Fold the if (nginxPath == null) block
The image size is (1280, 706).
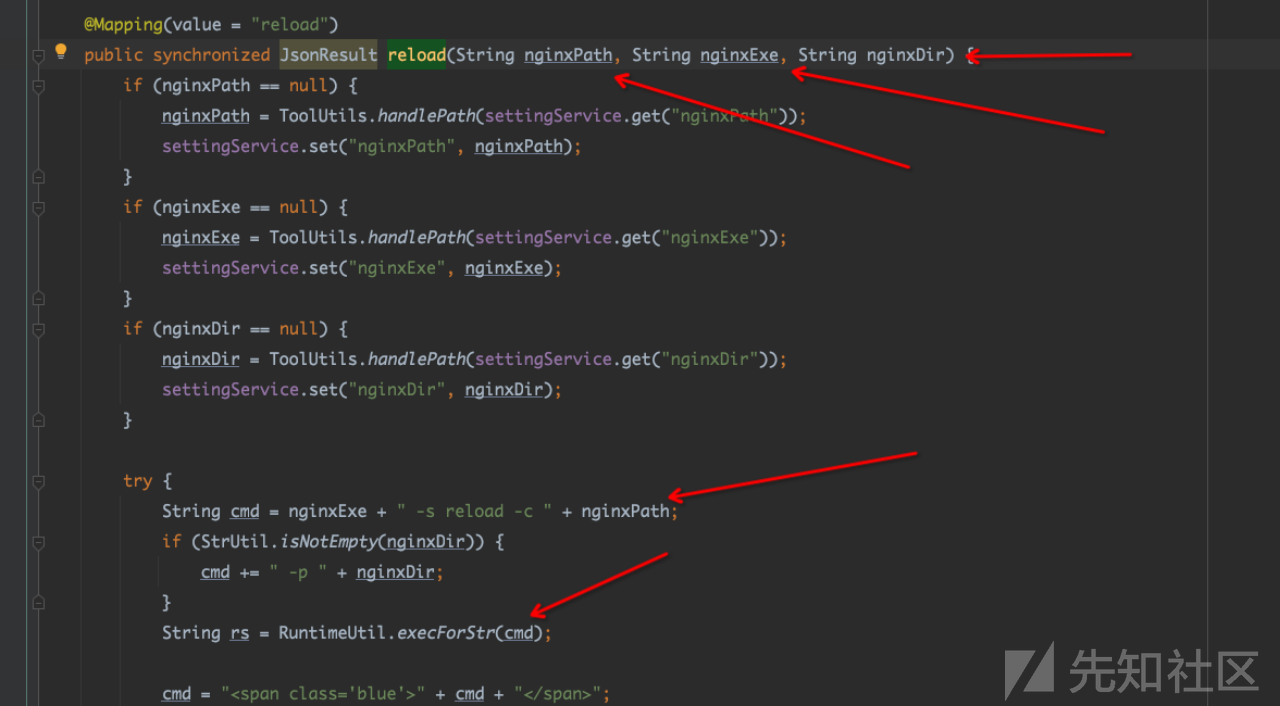(x=38, y=86)
